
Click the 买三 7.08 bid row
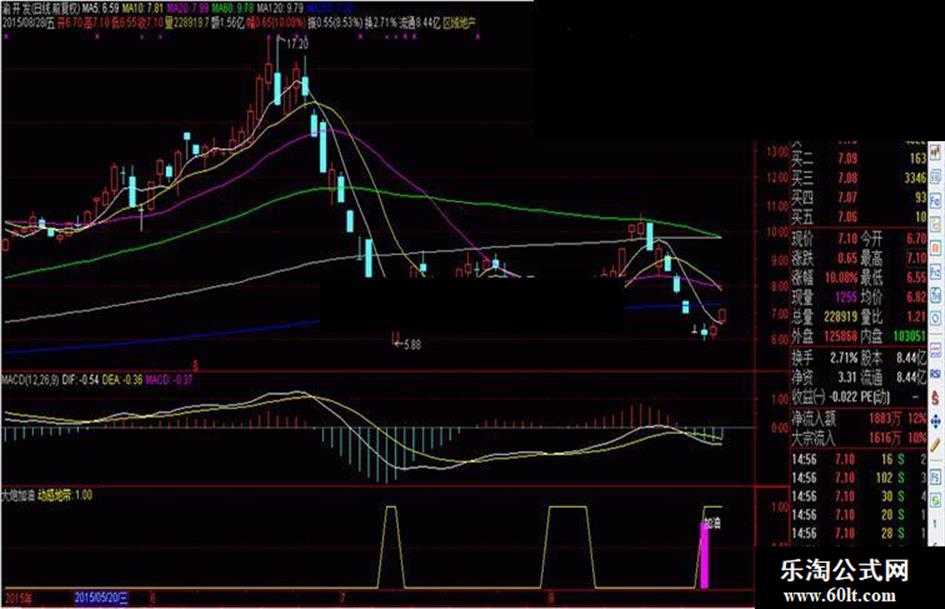tap(858, 178)
